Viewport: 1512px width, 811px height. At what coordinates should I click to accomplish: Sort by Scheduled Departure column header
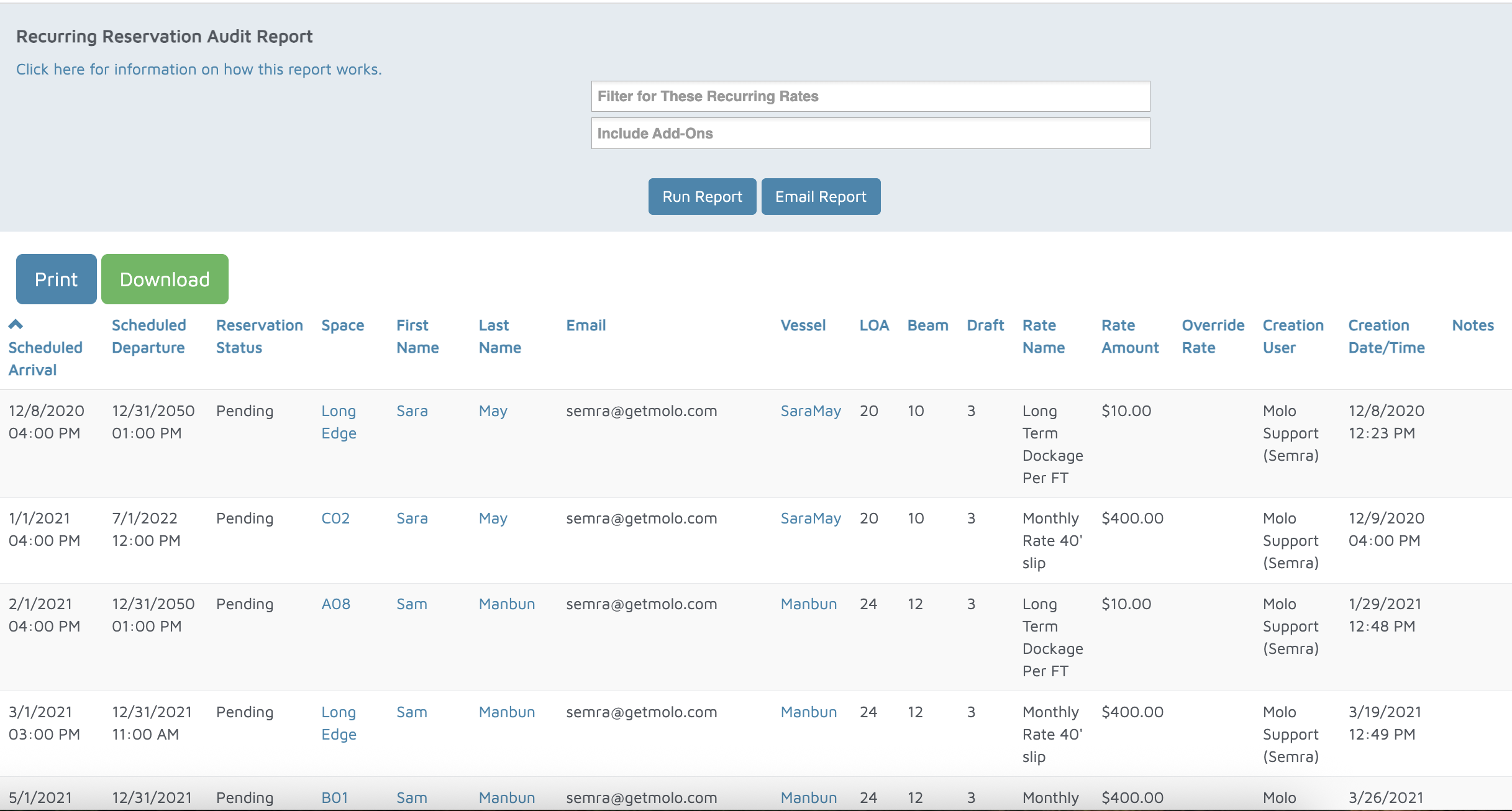(x=148, y=336)
